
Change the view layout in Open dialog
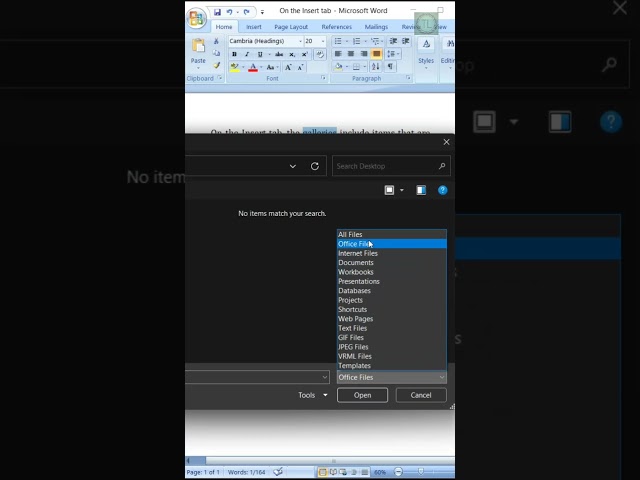pos(389,190)
